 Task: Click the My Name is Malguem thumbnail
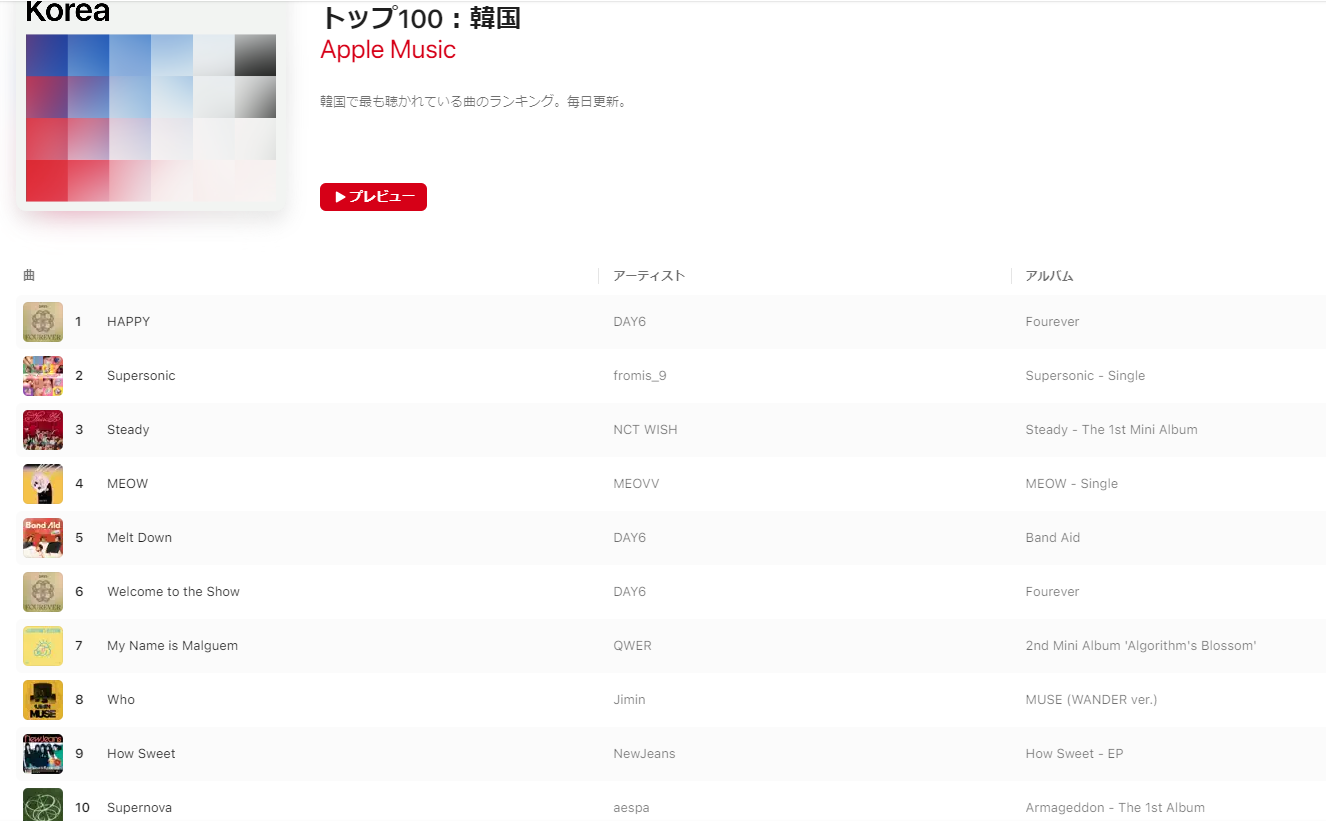coord(43,646)
